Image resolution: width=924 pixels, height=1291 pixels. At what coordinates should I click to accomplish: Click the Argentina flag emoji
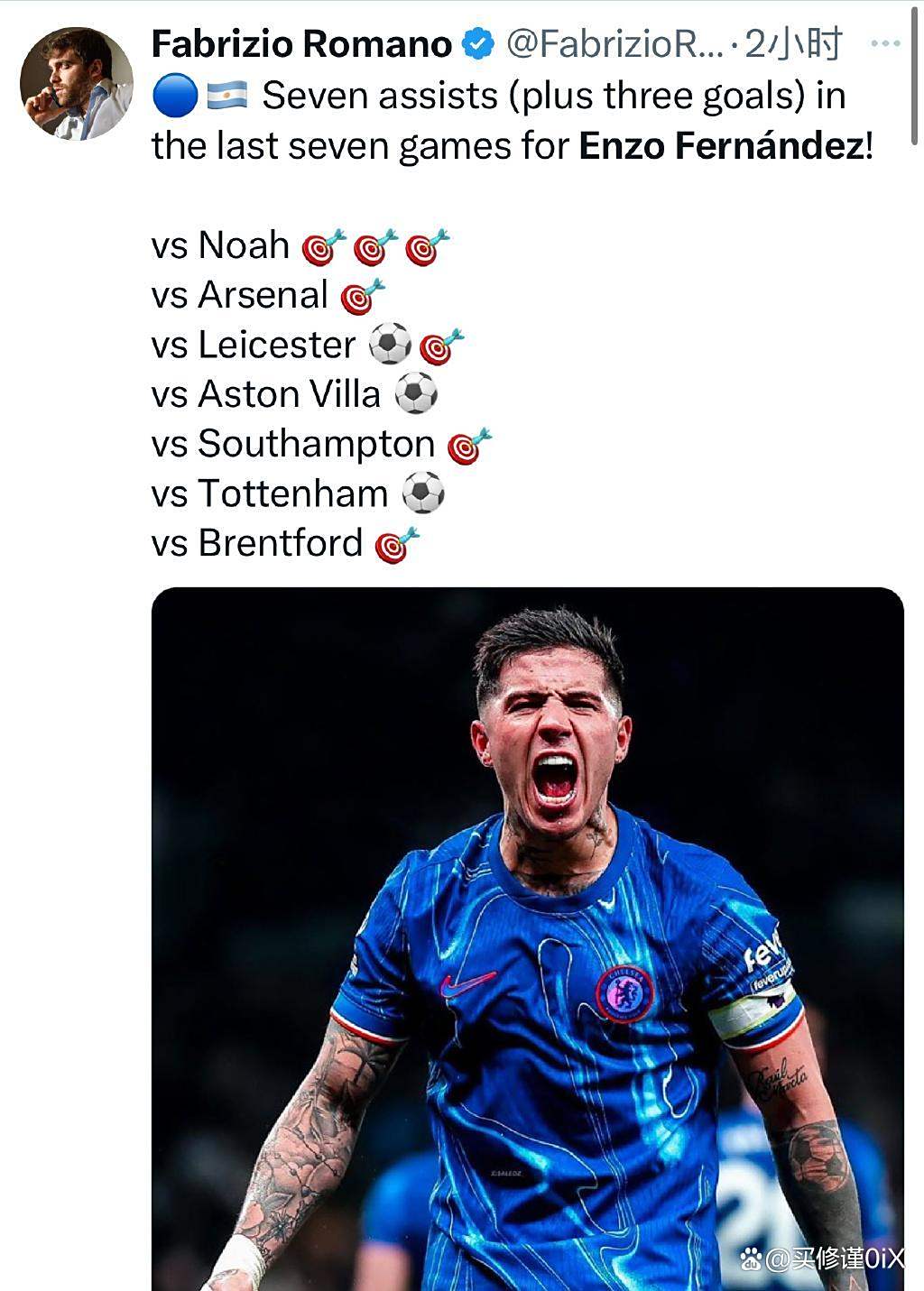226,96
